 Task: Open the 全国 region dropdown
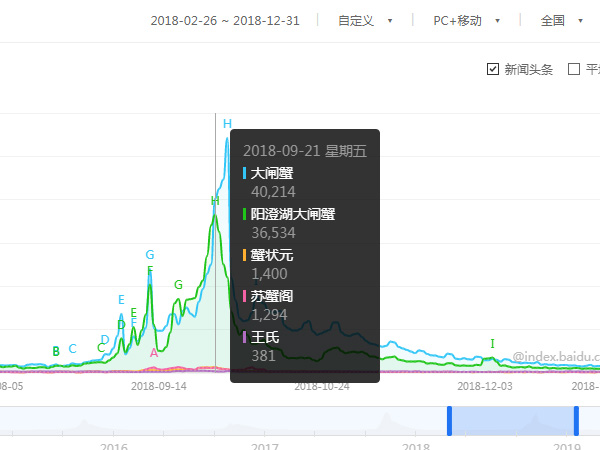[561, 21]
